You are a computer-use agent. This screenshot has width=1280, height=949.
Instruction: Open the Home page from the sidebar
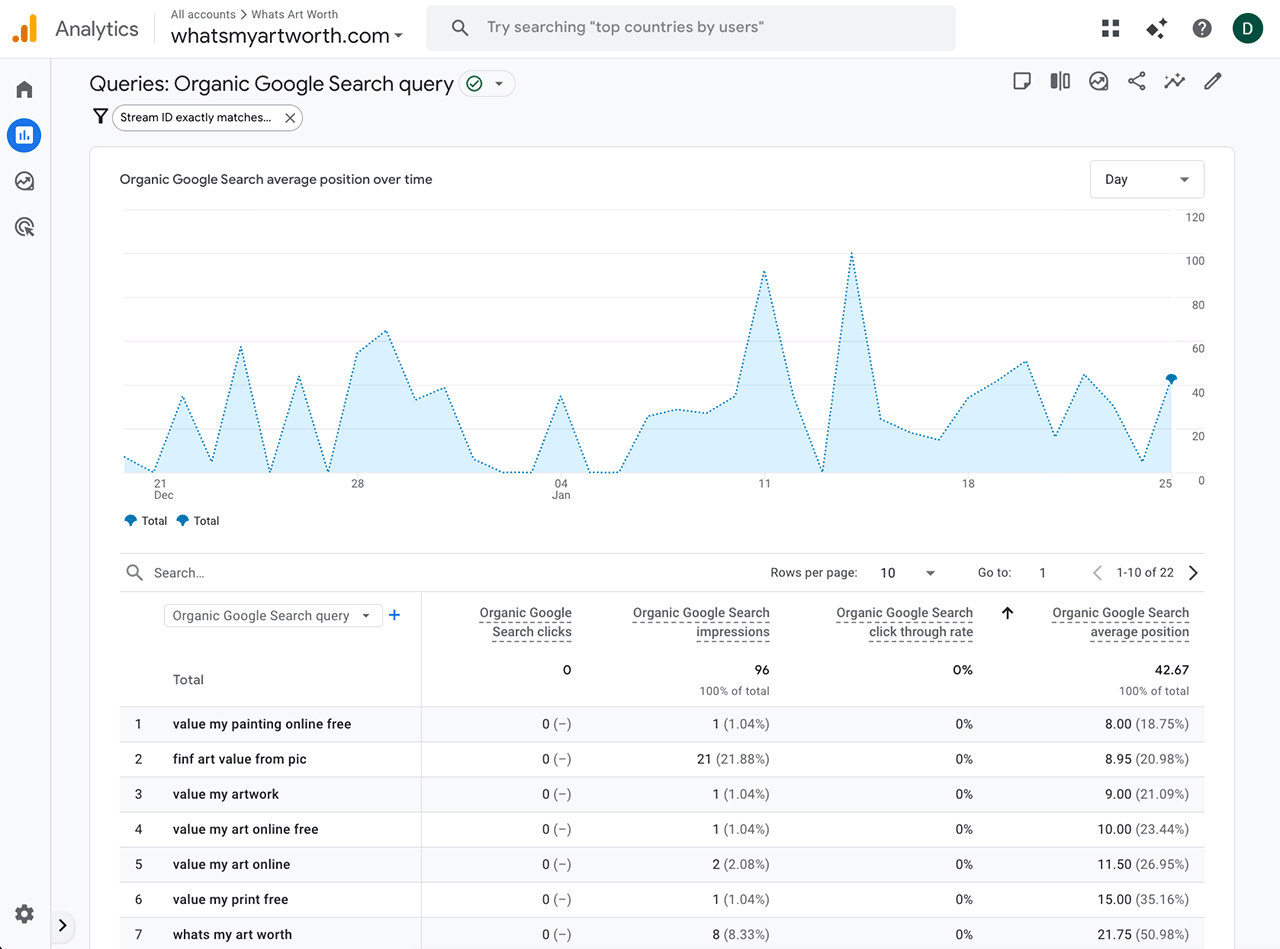tap(23, 89)
